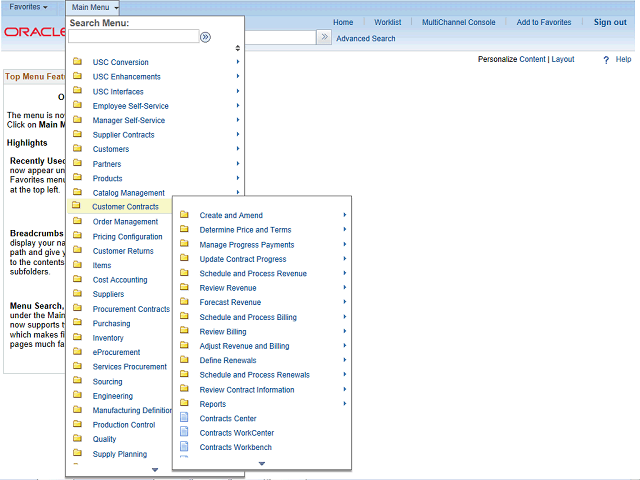Click the Contracts WorkCenter page icon
Viewport: 640px width, 480px height.
(x=184, y=432)
